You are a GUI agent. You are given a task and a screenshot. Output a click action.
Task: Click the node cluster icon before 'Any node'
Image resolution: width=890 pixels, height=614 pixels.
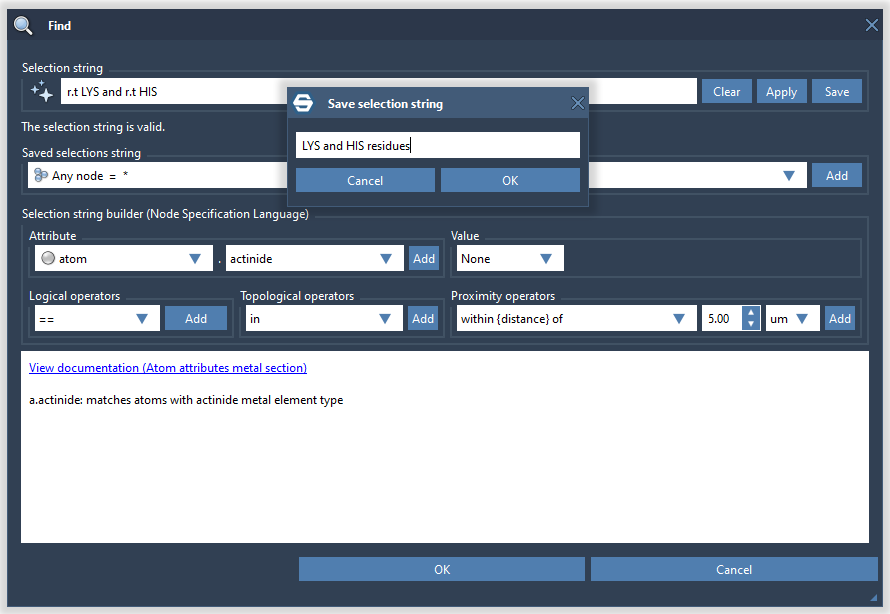click(39, 175)
